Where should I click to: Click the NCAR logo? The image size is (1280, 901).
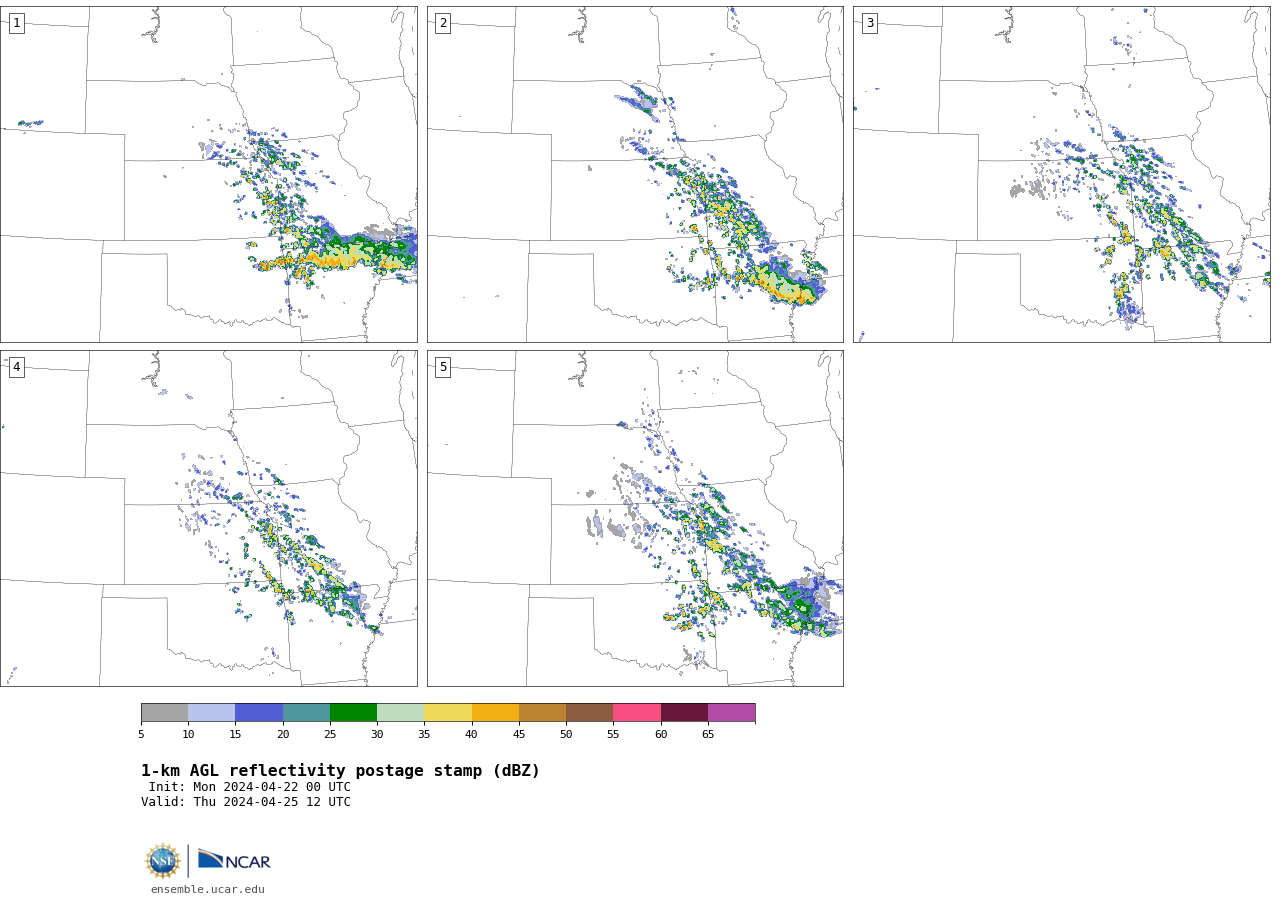[234, 860]
